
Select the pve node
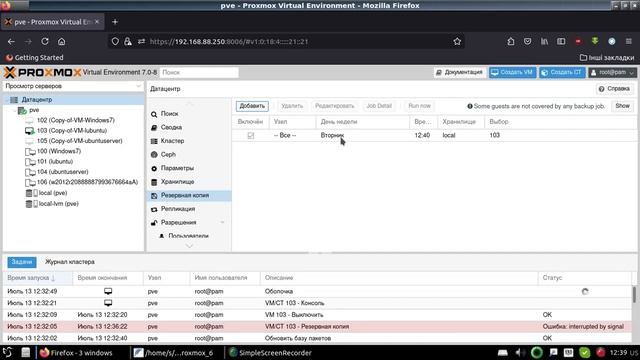[34, 110]
